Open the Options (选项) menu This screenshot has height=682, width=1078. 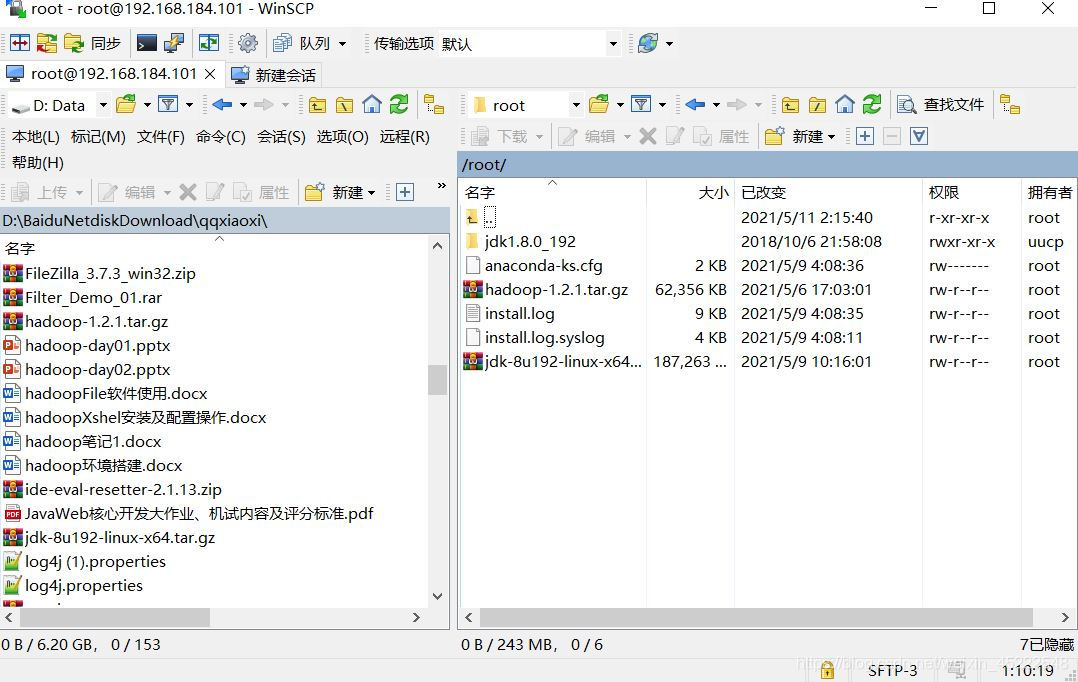[x=342, y=137]
